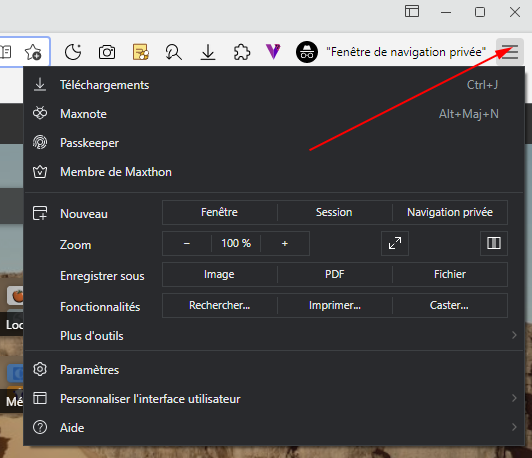Add the page to favorites with the star icon

[33, 52]
